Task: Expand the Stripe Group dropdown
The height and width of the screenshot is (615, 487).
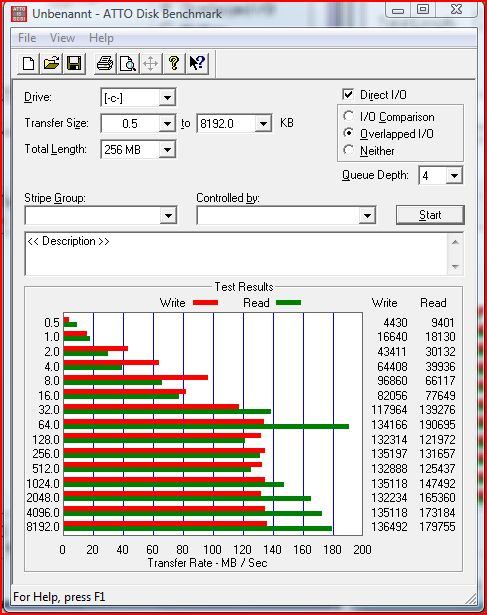Action: tap(168, 216)
